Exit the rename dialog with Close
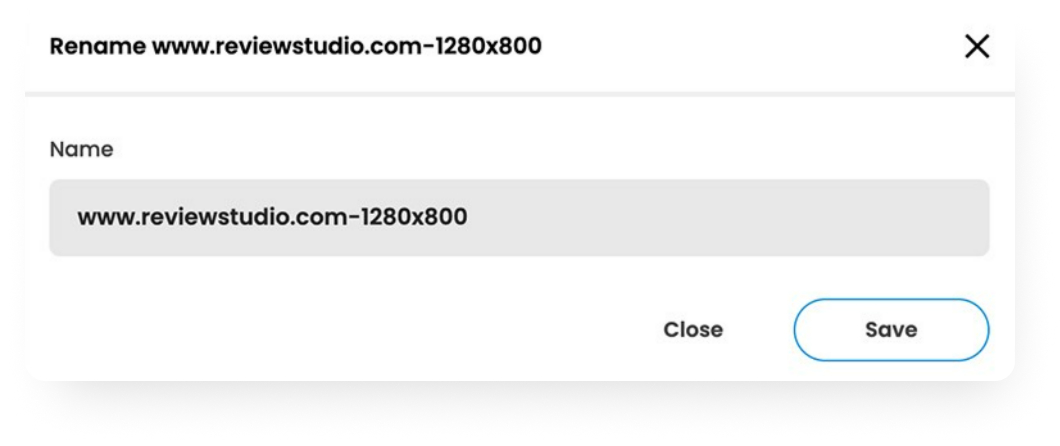This screenshot has width=1060, height=446. pos(693,329)
